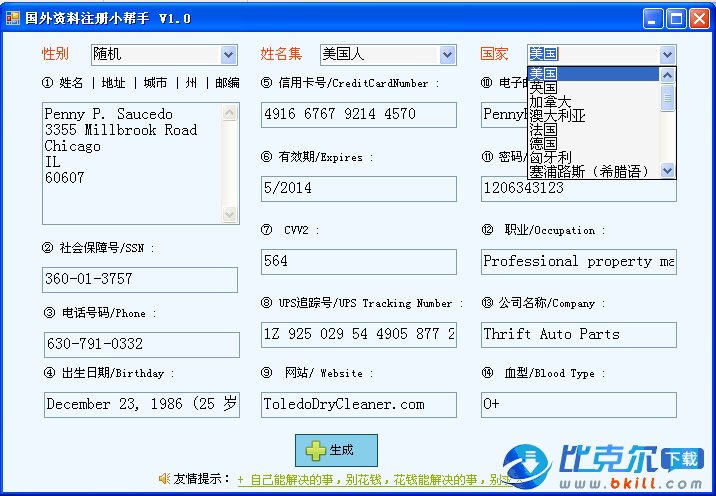Click the SSN field showing 360-01-3757
Viewport: 716px width, 496px height.
click(x=140, y=279)
